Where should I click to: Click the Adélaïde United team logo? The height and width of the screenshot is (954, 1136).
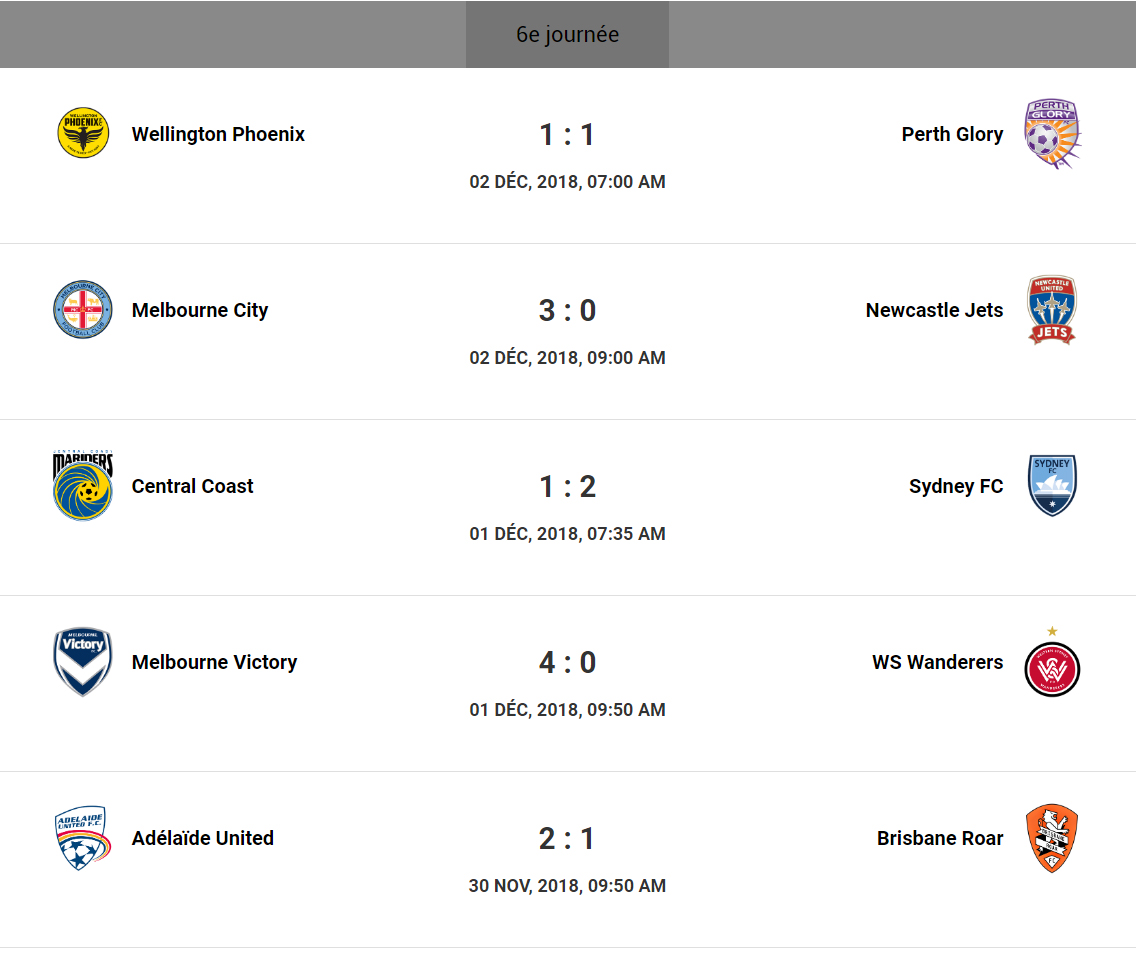pos(83,838)
